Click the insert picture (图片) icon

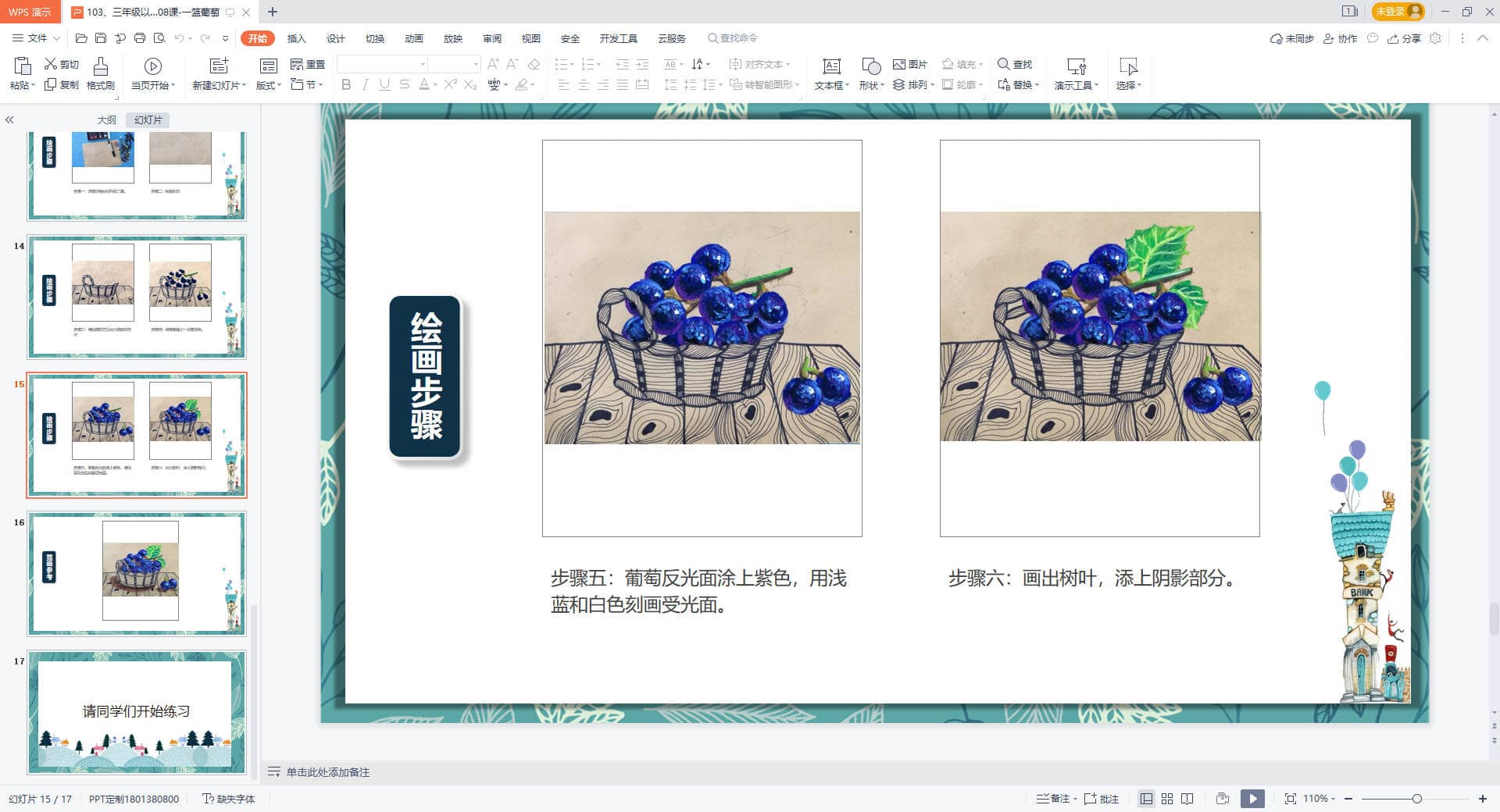(x=910, y=64)
